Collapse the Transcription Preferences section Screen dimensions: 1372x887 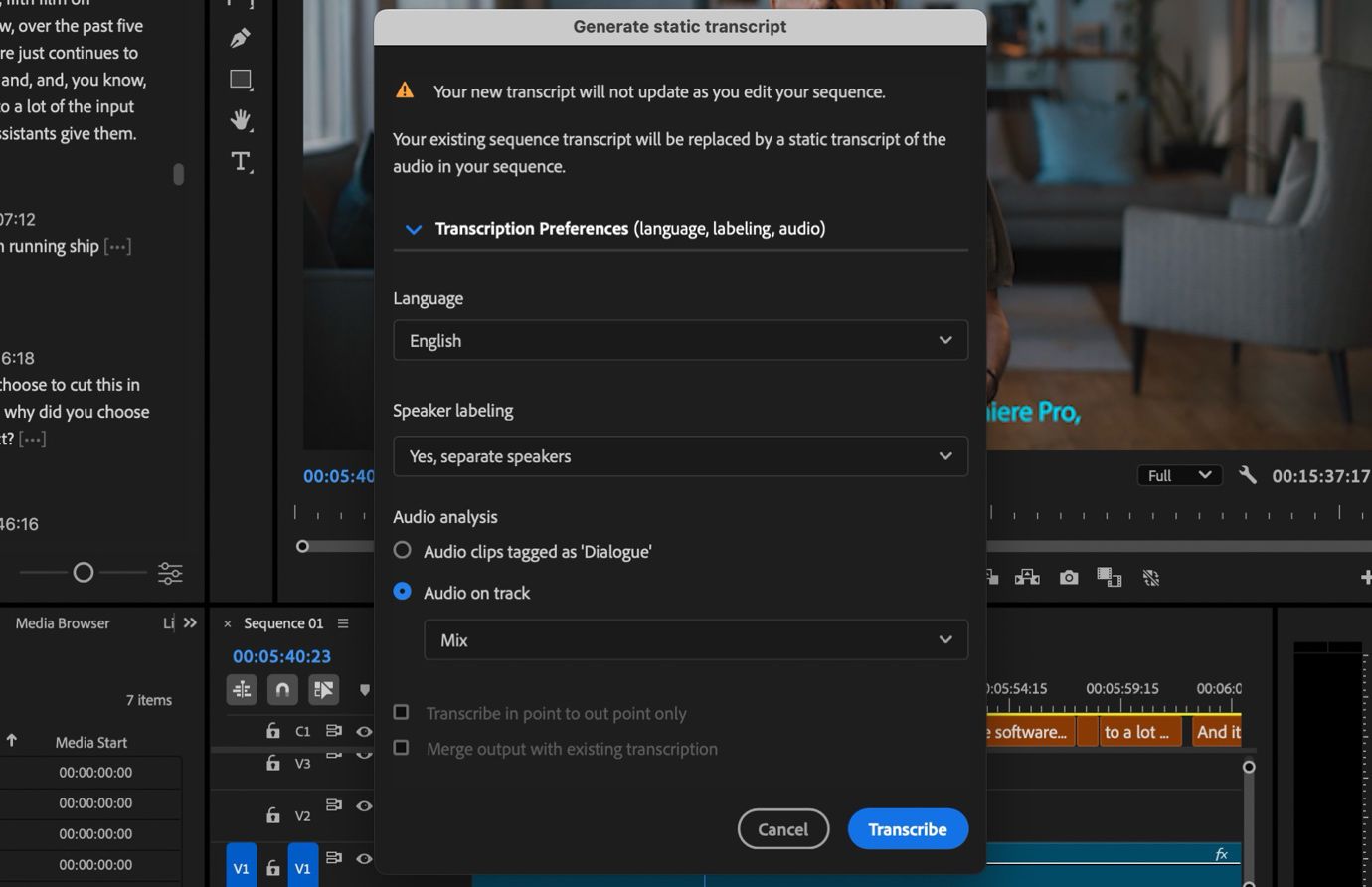413,229
